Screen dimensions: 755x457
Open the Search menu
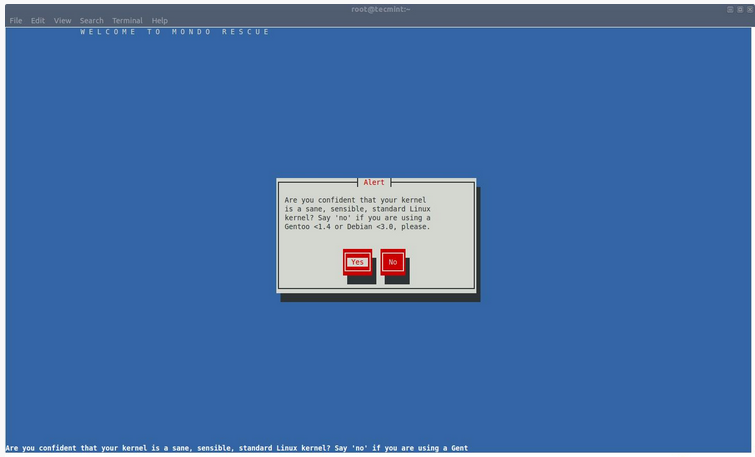point(91,21)
